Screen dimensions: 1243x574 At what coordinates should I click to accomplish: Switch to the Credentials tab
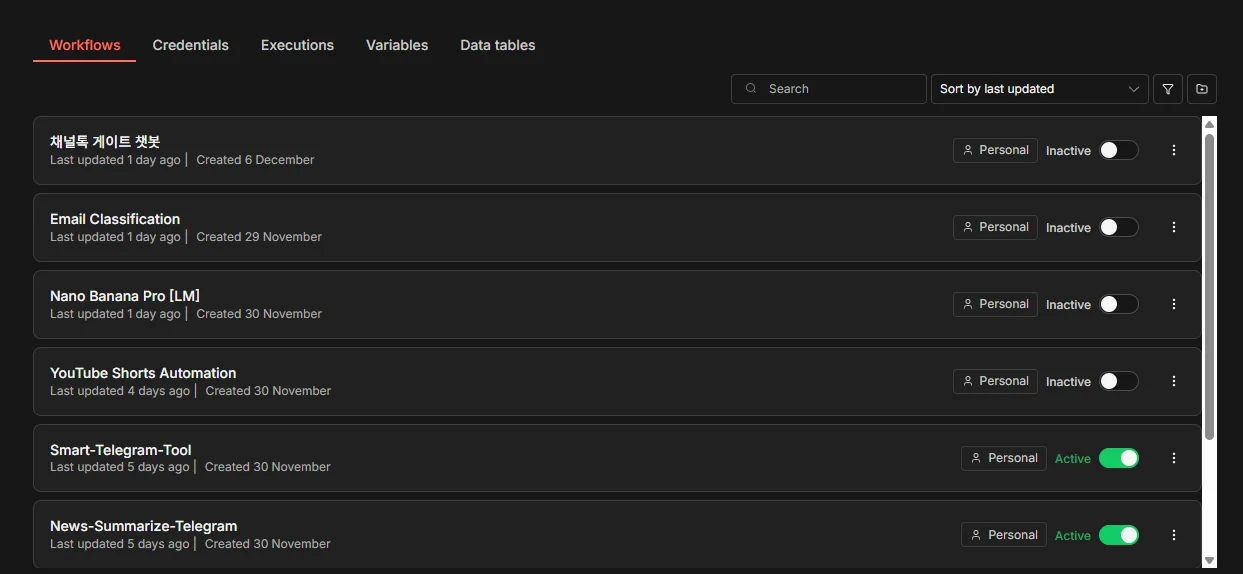click(190, 45)
